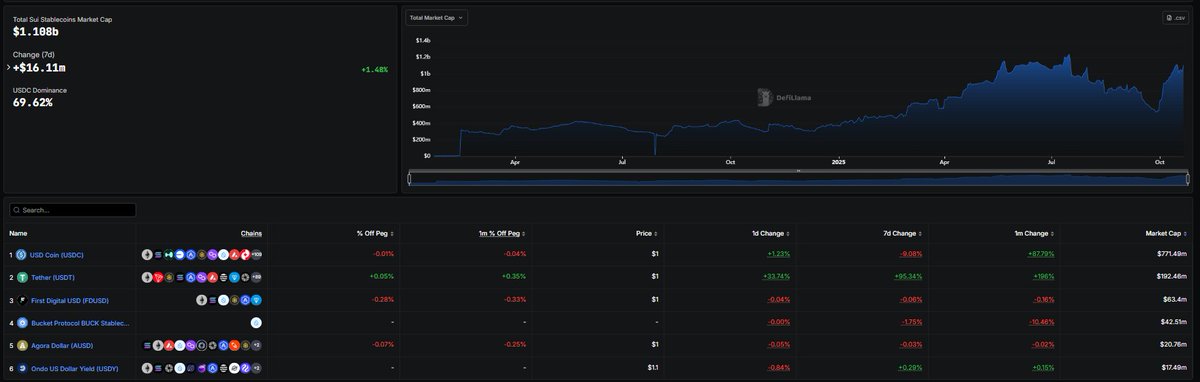Click the chart time range selector bar
The width and height of the screenshot is (1200, 382).
(799, 179)
